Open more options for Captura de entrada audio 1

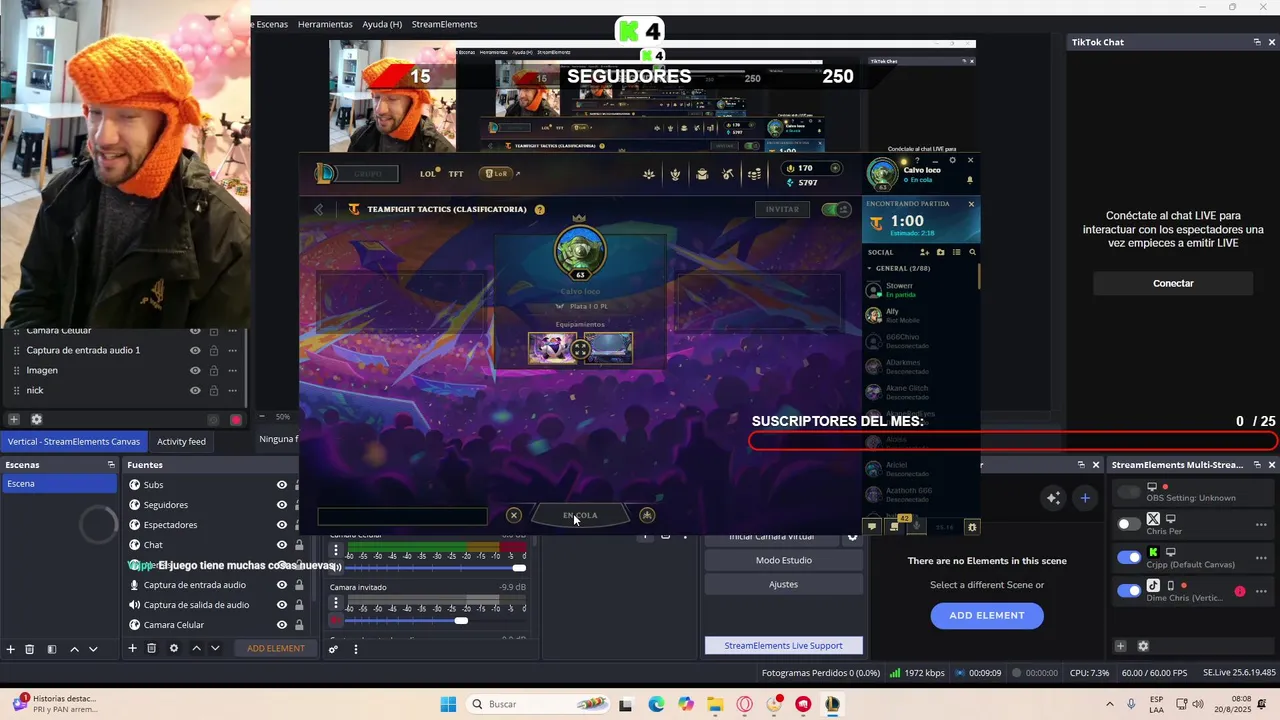232,351
